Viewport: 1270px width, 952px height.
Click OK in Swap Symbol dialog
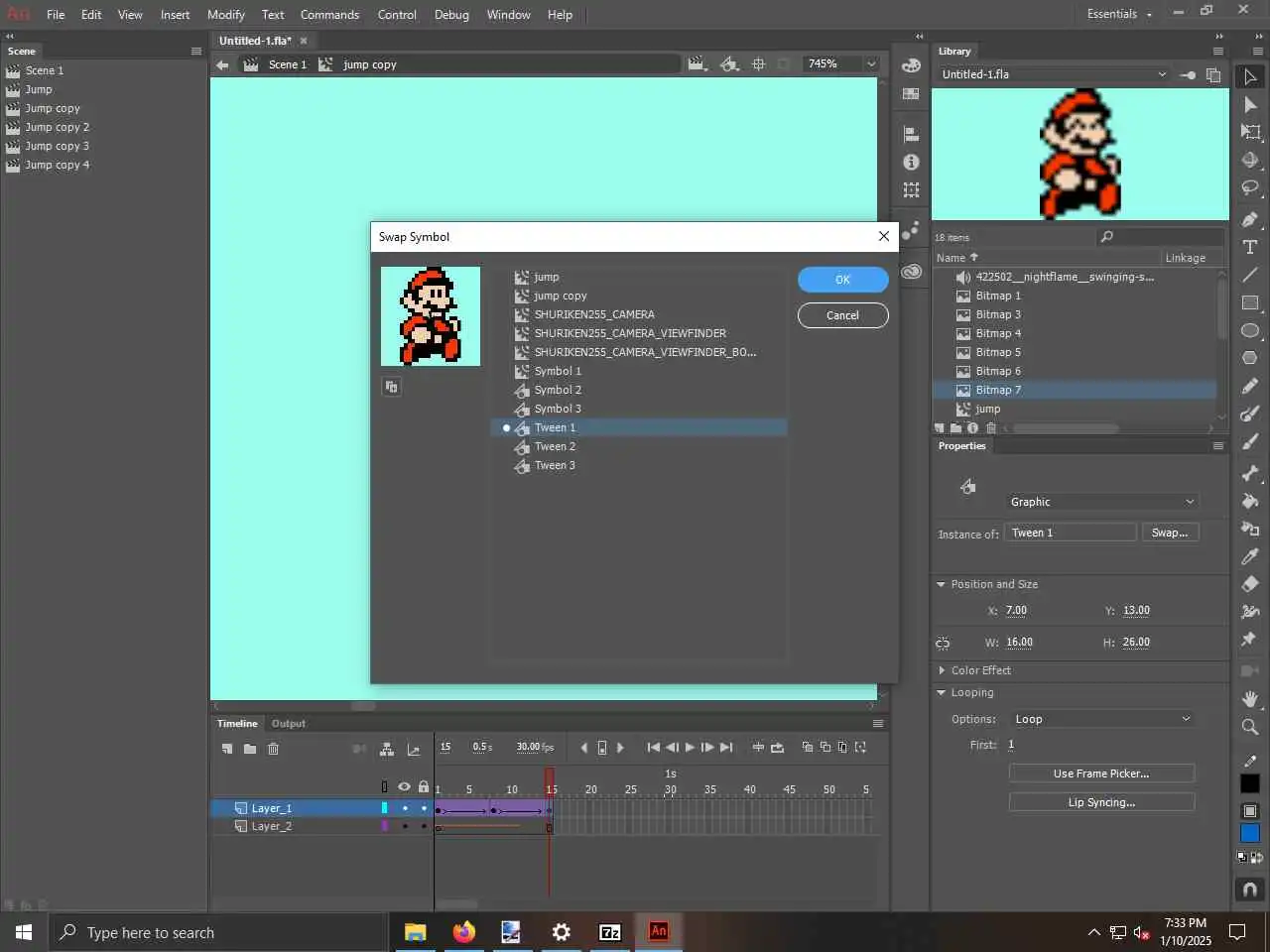[x=842, y=280]
